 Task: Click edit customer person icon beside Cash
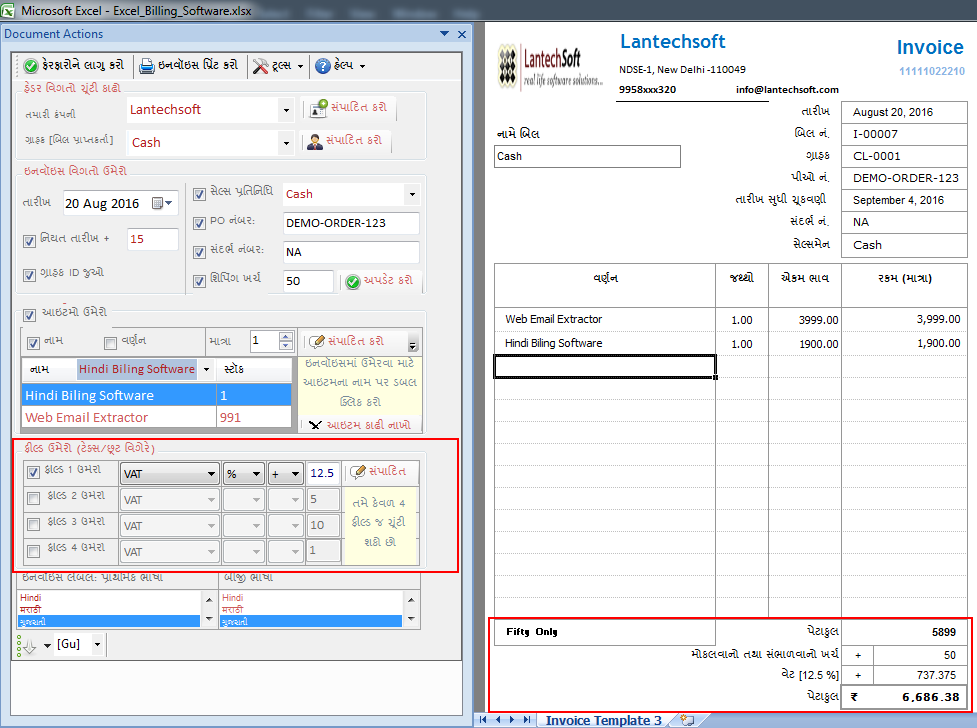315,141
